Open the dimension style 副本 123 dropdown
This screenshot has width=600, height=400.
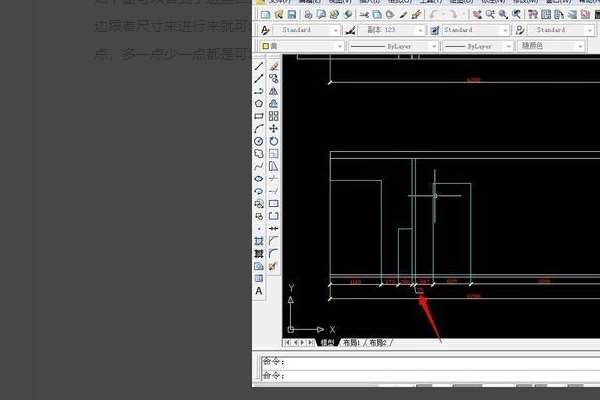391,30
